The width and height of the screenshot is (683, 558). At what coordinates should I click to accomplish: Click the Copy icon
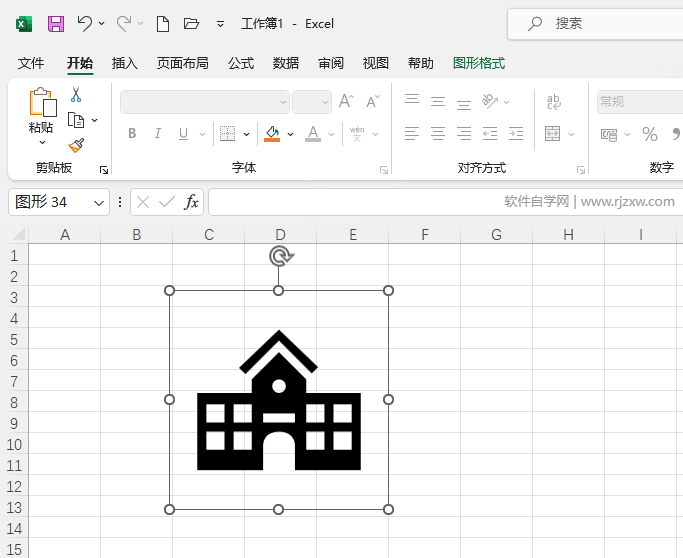click(x=76, y=120)
